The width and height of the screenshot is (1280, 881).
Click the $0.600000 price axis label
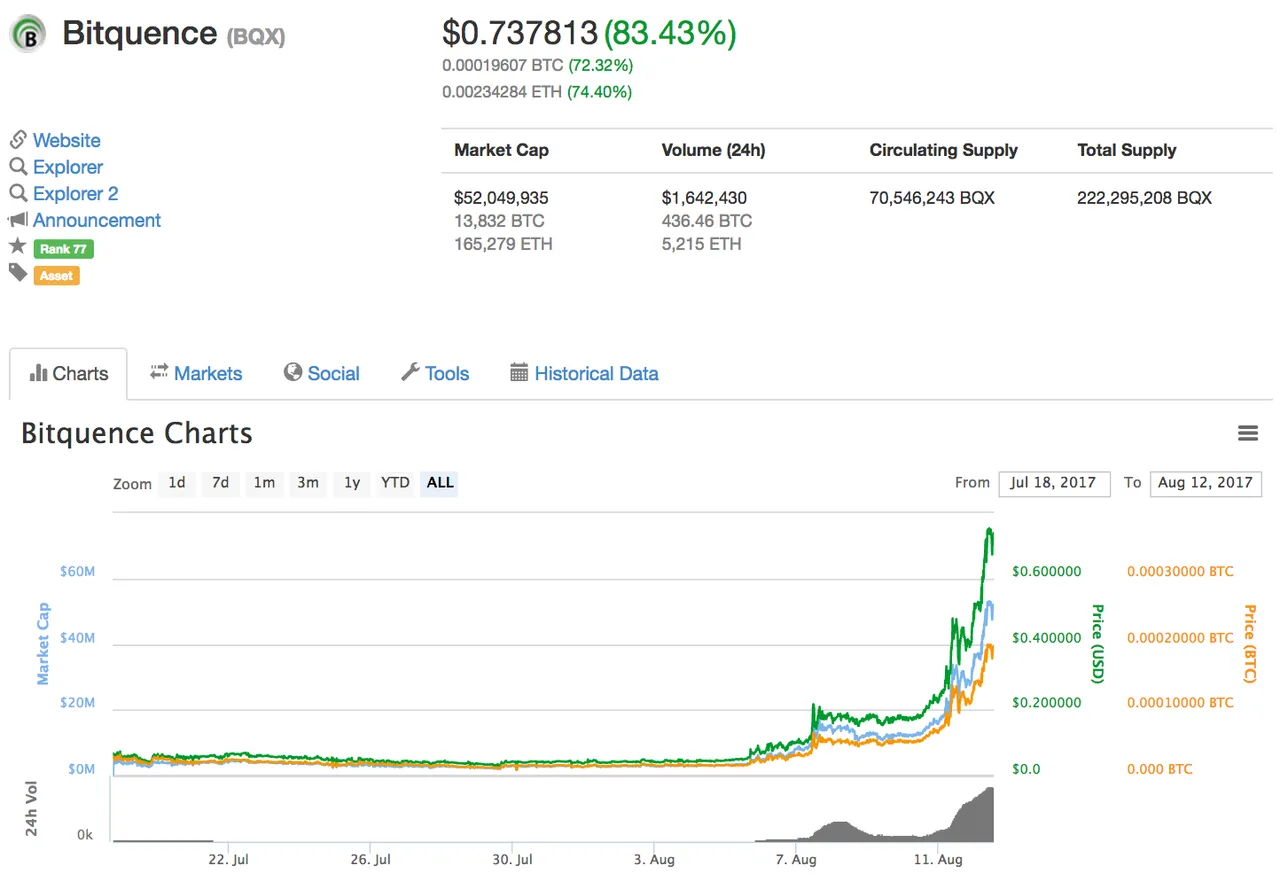pyautogui.click(x=1047, y=572)
